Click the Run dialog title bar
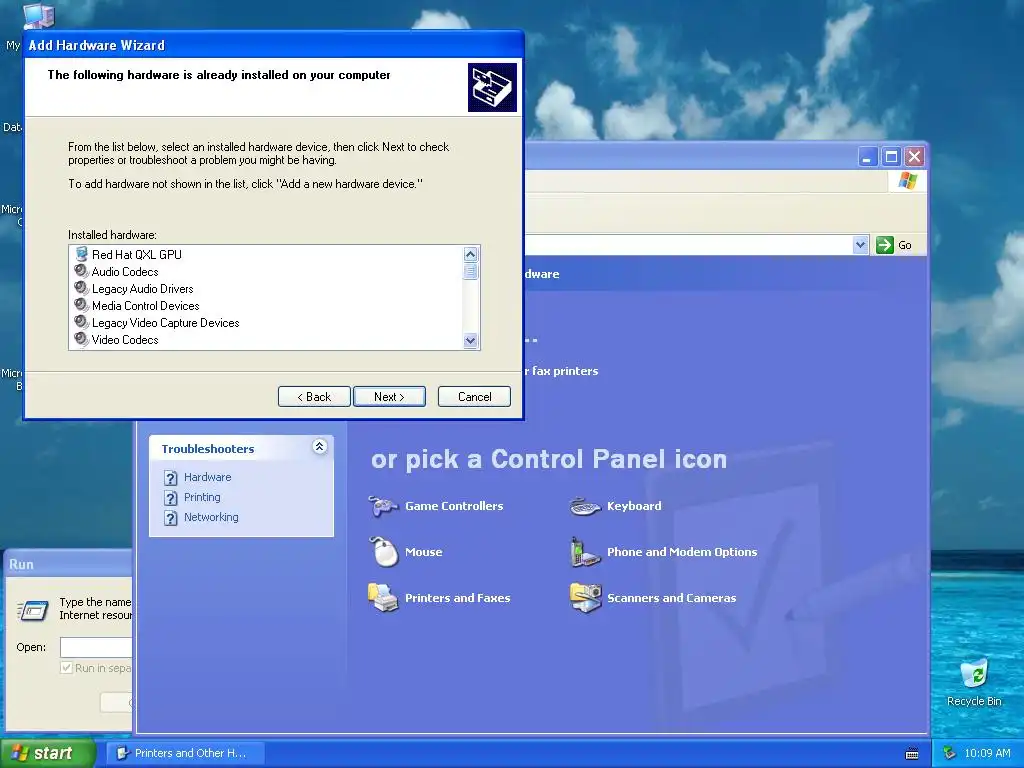1024x768 pixels. pos(68,564)
